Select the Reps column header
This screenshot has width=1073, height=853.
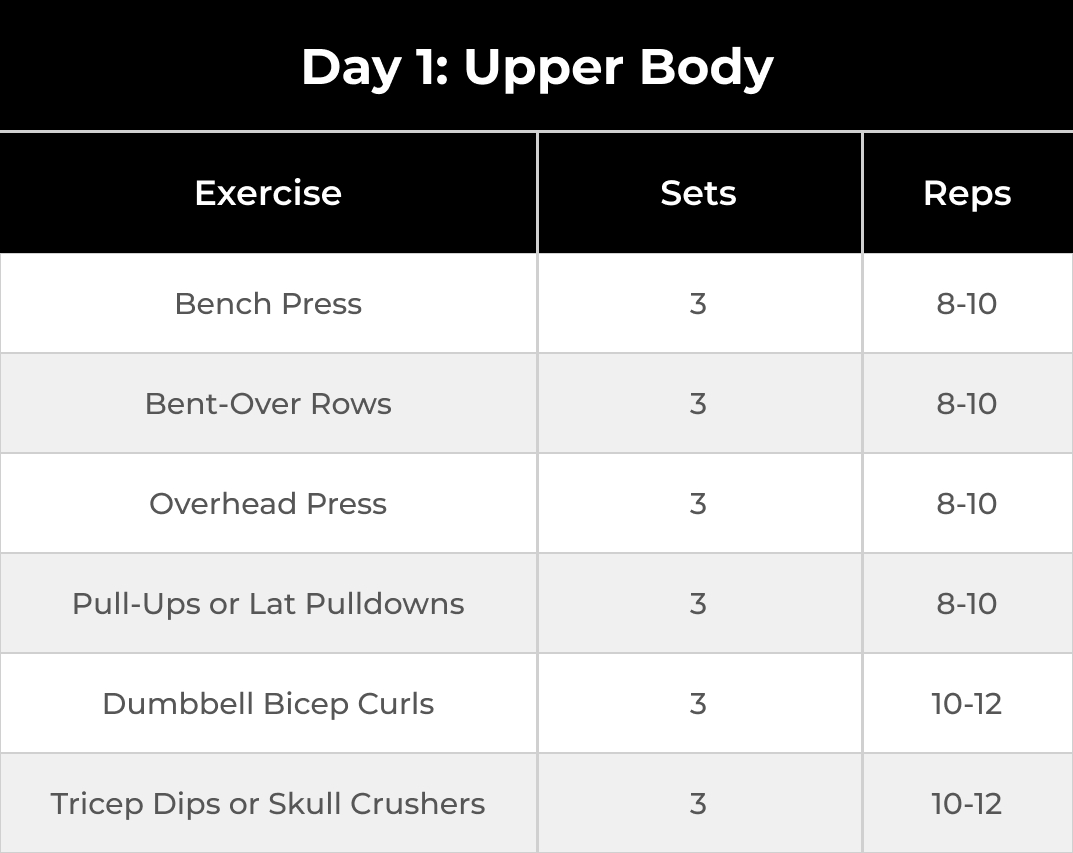pos(966,193)
